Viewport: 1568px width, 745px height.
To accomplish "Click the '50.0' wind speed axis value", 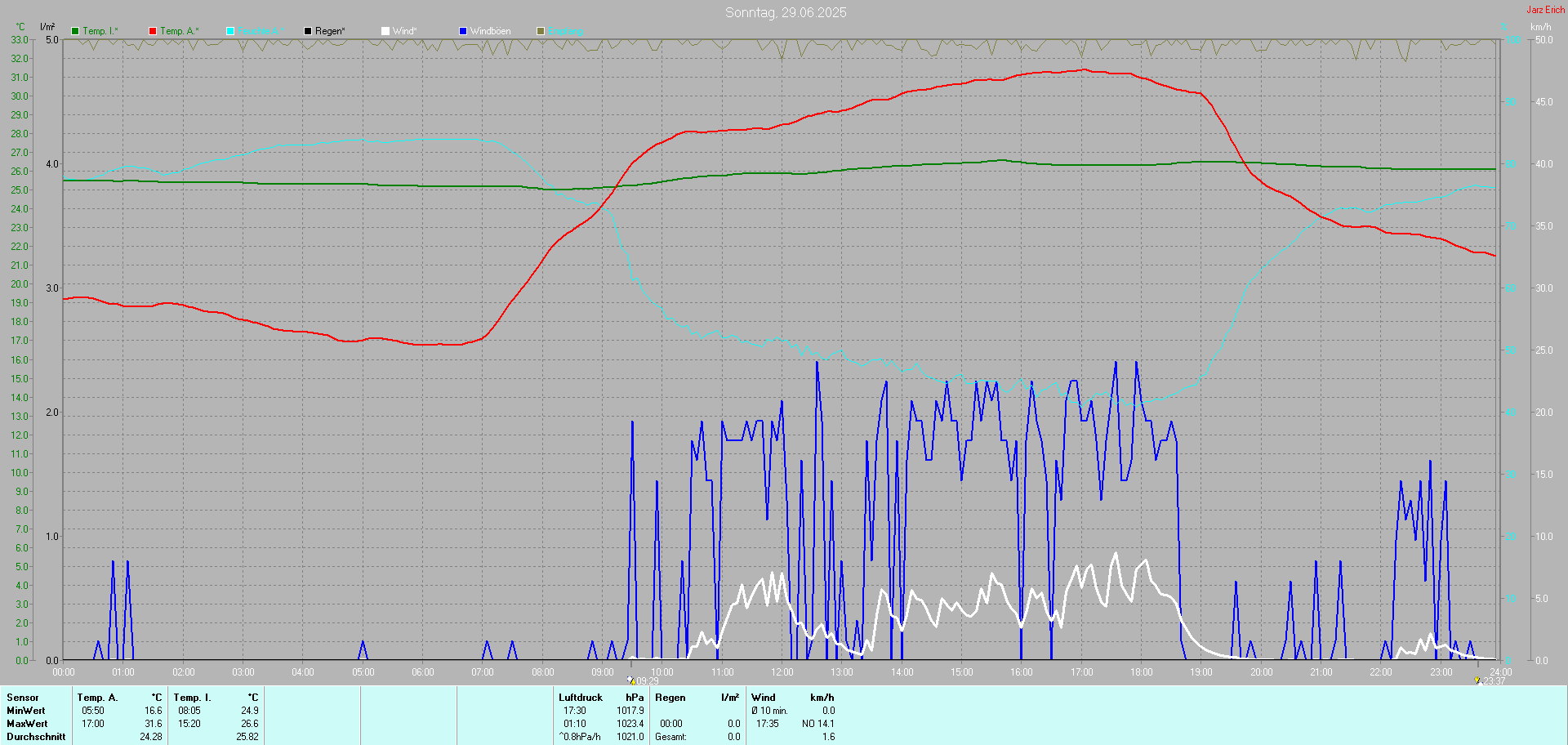I will point(1543,39).
